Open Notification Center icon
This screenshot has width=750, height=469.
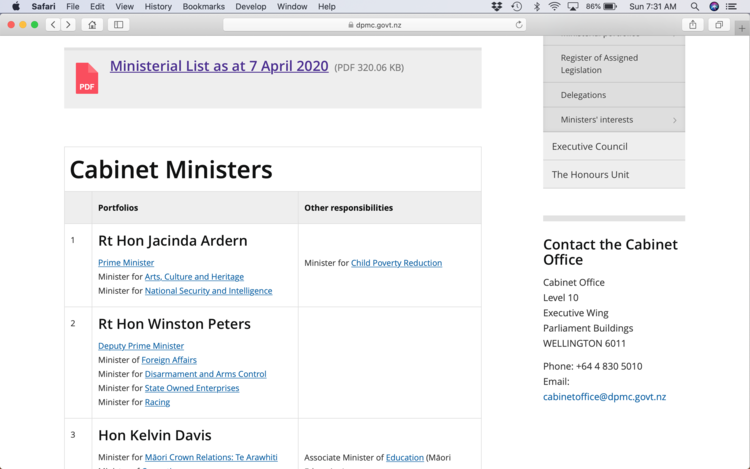tap(731, 6)
